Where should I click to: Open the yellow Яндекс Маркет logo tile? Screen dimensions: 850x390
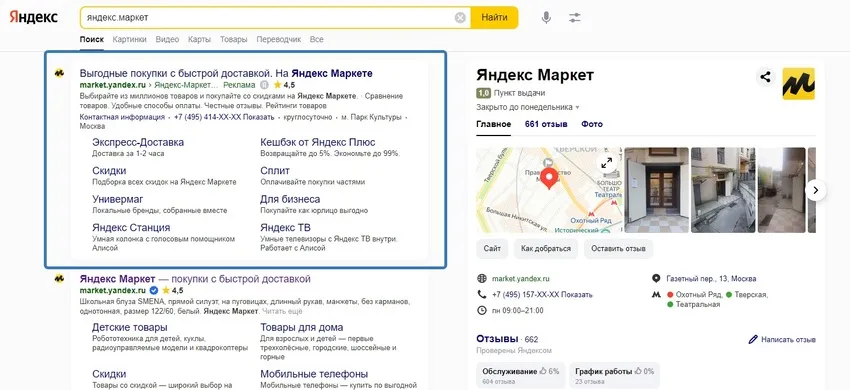tap(798, 84)
